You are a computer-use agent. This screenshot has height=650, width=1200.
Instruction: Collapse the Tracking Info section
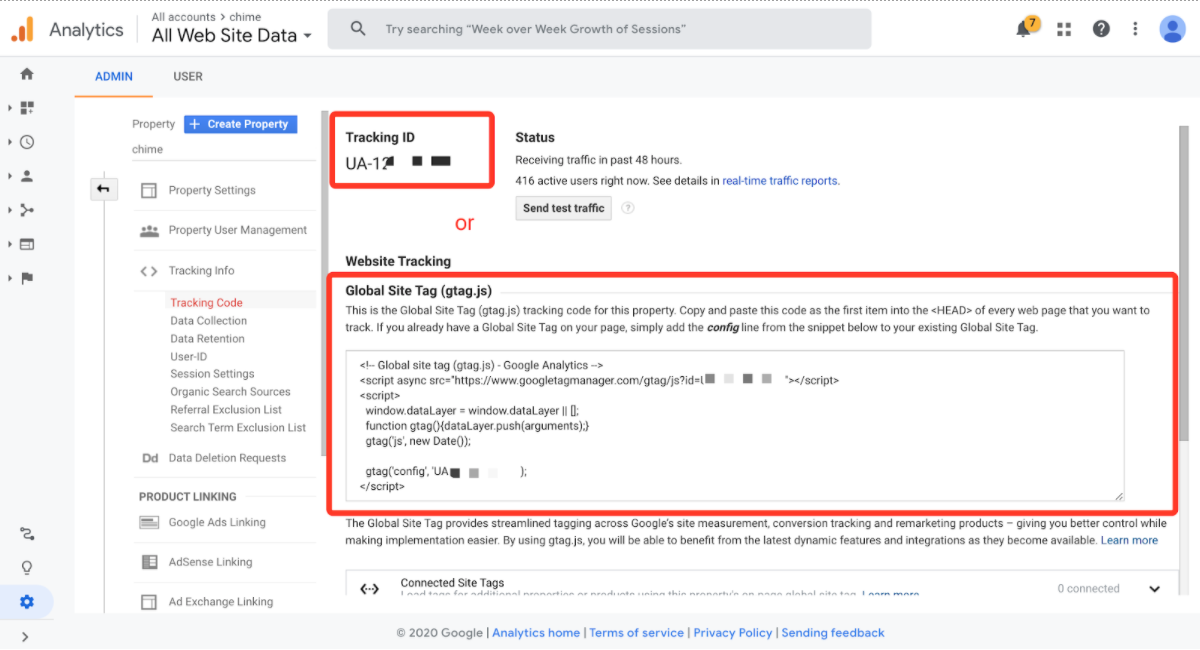(201, 271)
